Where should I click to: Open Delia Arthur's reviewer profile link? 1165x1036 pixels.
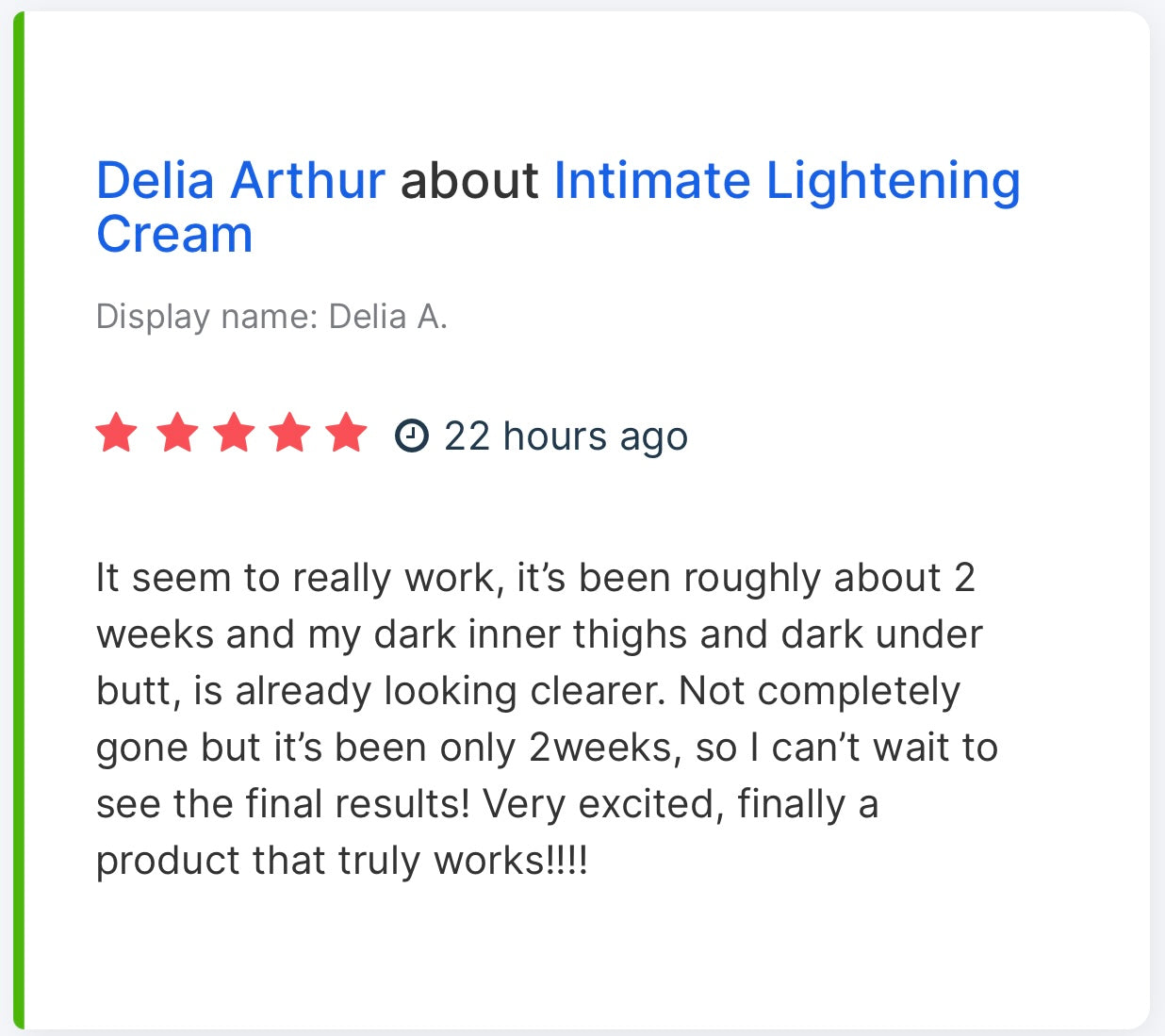pyautogui.click(x=240, y=181)
